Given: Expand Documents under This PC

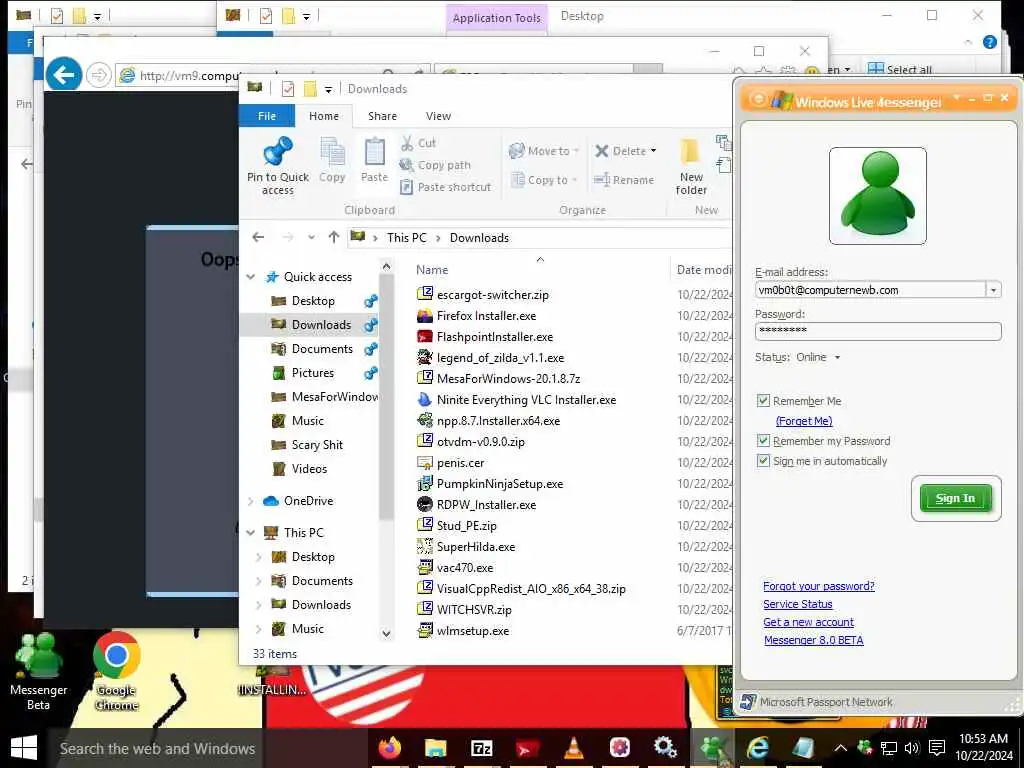Looking at the screenshot, I should point(259,581).
